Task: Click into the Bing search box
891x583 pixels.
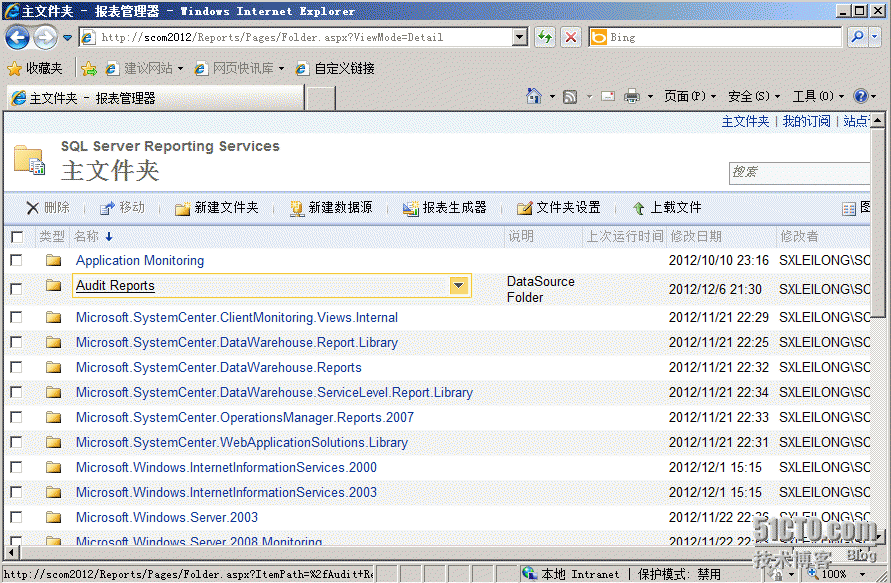Action: point(715,38)
